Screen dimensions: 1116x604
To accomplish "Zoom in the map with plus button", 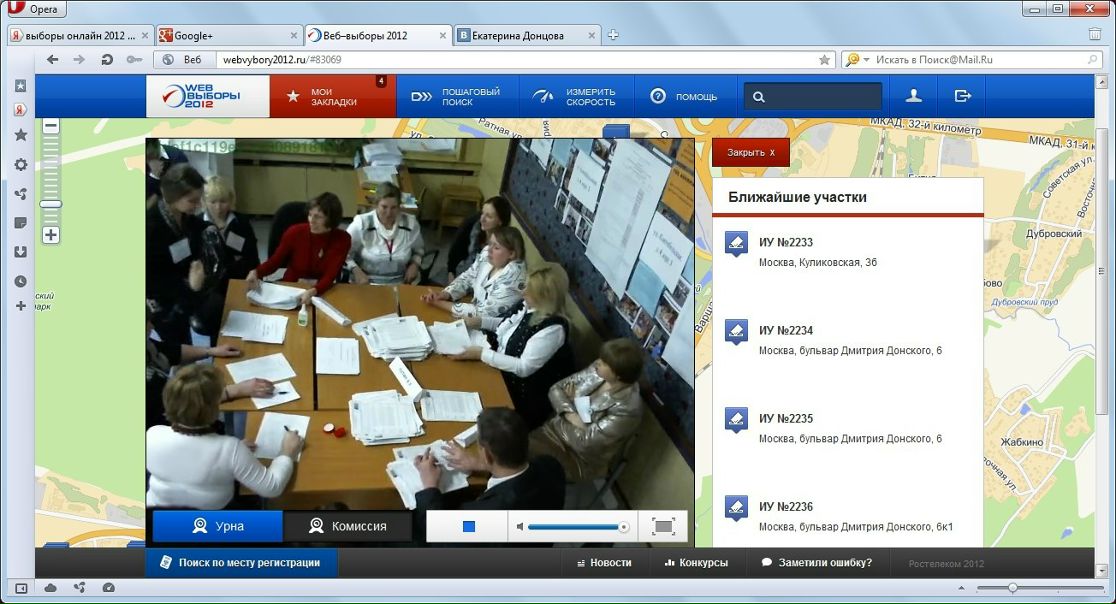I will 51,235.
